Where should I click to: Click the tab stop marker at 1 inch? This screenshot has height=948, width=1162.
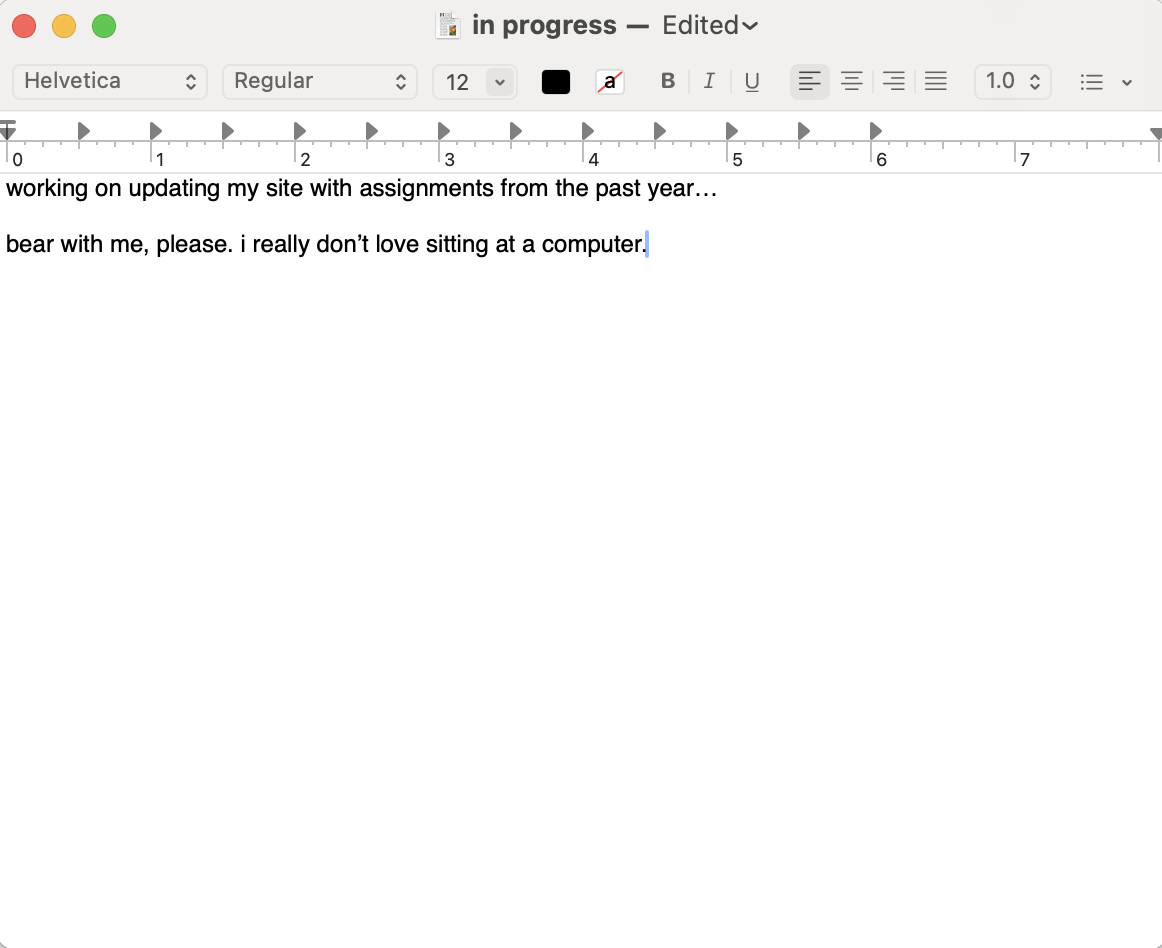(x=156, y=131)
